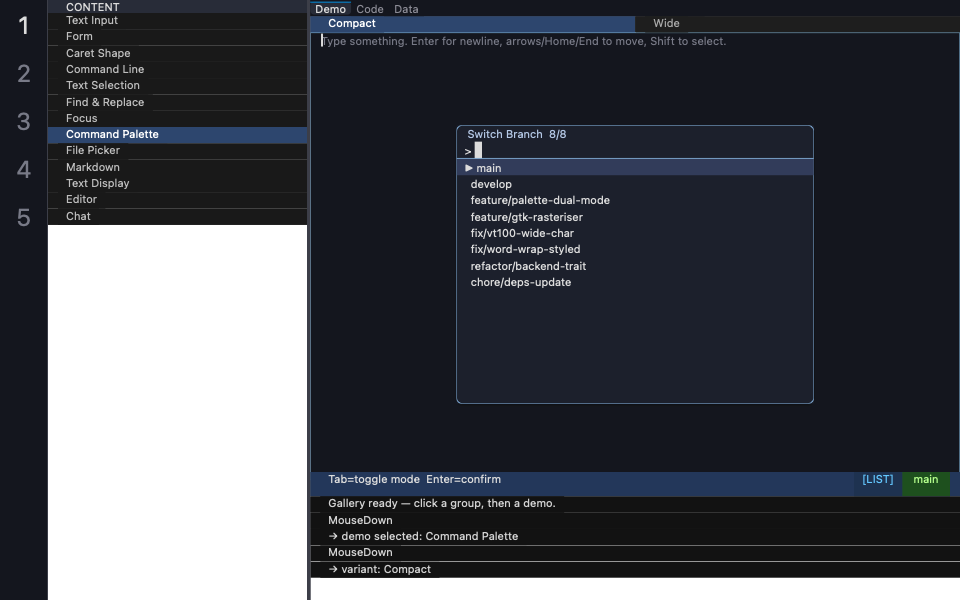Switch to the Wide variant tab
This screenshot has height=600, width=960.
797,23
